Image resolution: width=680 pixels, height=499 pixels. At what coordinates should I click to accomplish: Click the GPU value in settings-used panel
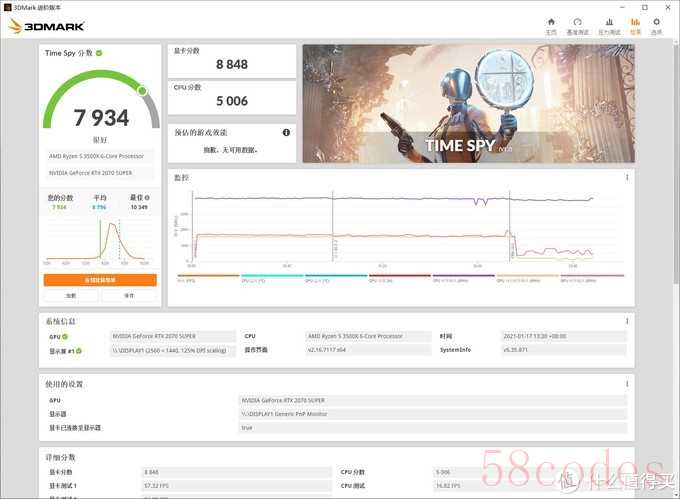(433, 401)
